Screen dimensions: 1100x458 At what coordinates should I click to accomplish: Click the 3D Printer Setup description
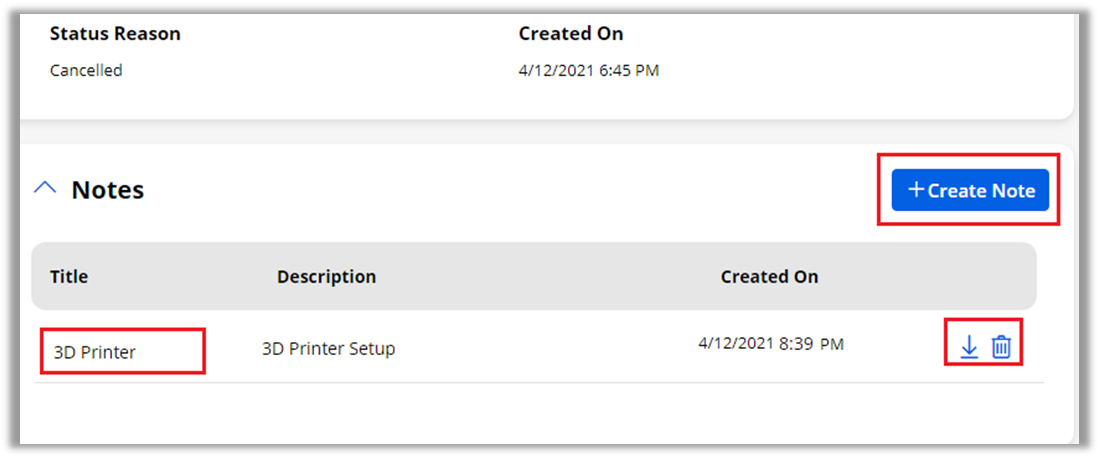coord(328,349)
